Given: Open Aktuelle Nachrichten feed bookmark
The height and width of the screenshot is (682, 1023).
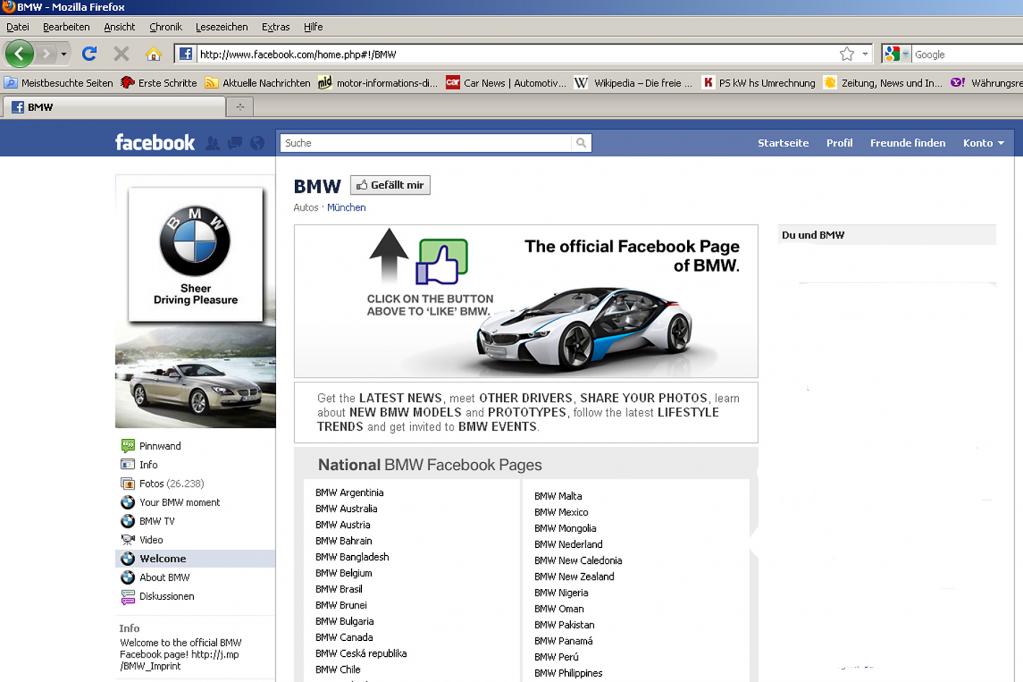Looking at the screenshot, I should (258, 83).
